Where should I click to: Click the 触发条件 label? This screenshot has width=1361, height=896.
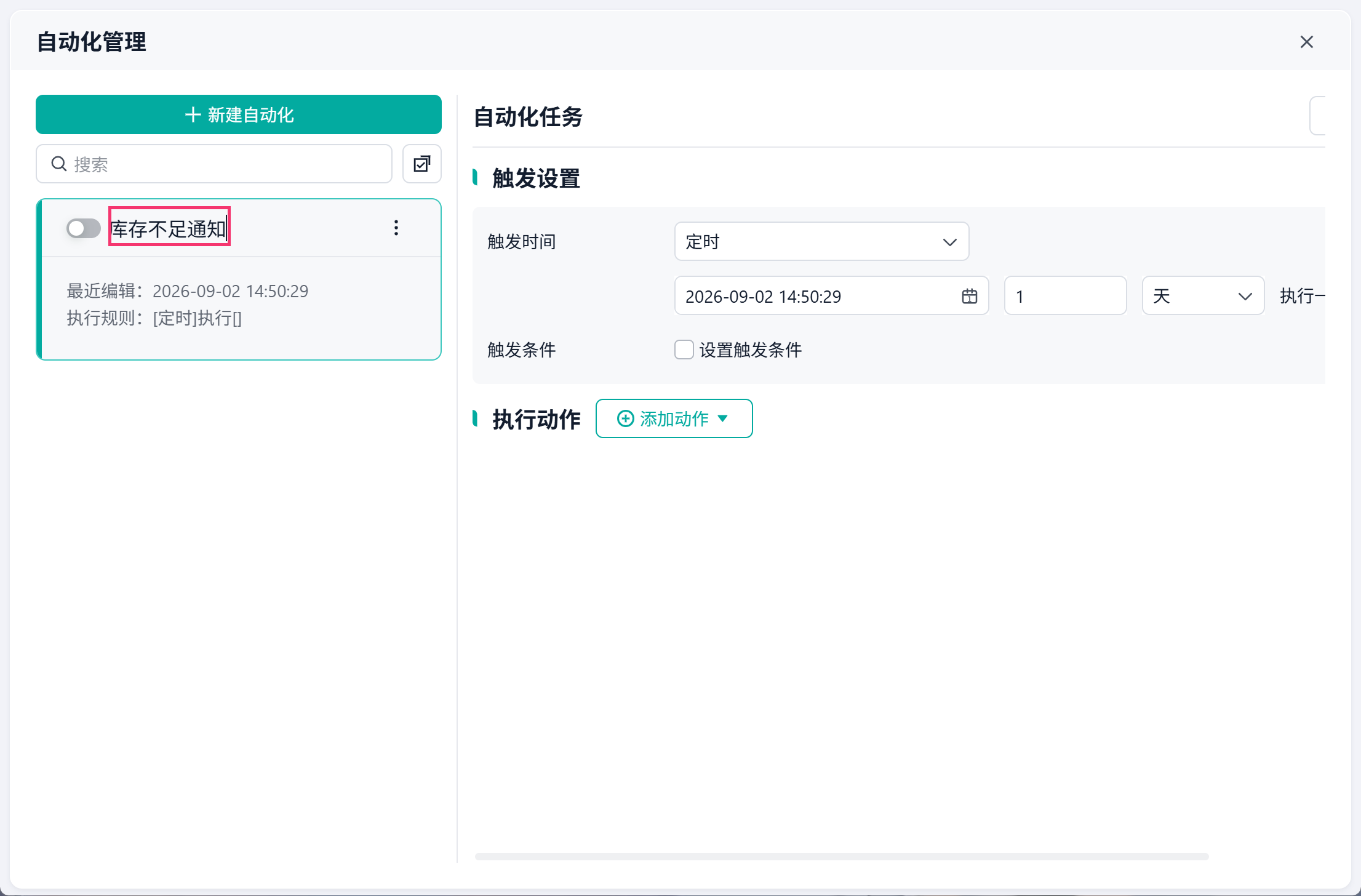pyautogui.click(x=521, y=350)
